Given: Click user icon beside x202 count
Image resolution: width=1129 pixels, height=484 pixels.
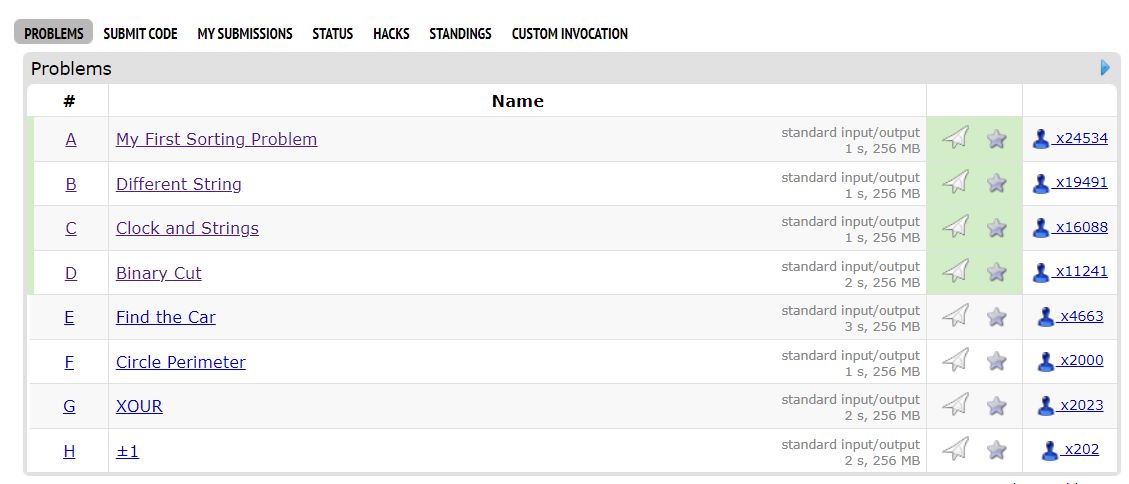Looking at the screenshot, I should [1050, 450].
